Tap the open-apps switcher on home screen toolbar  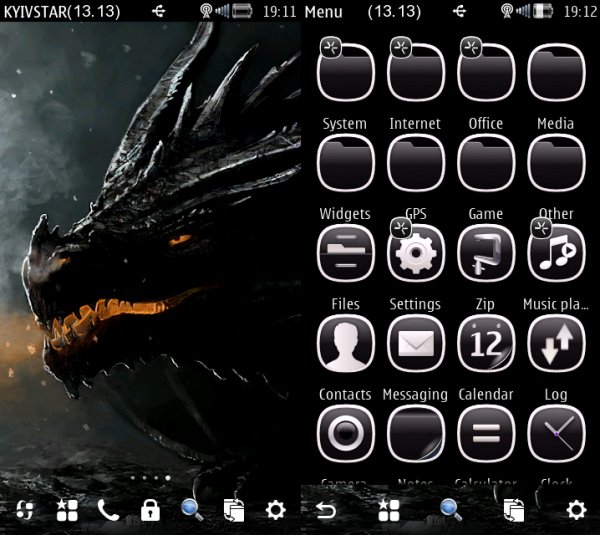pyautogui.click(x=234, y=511)
